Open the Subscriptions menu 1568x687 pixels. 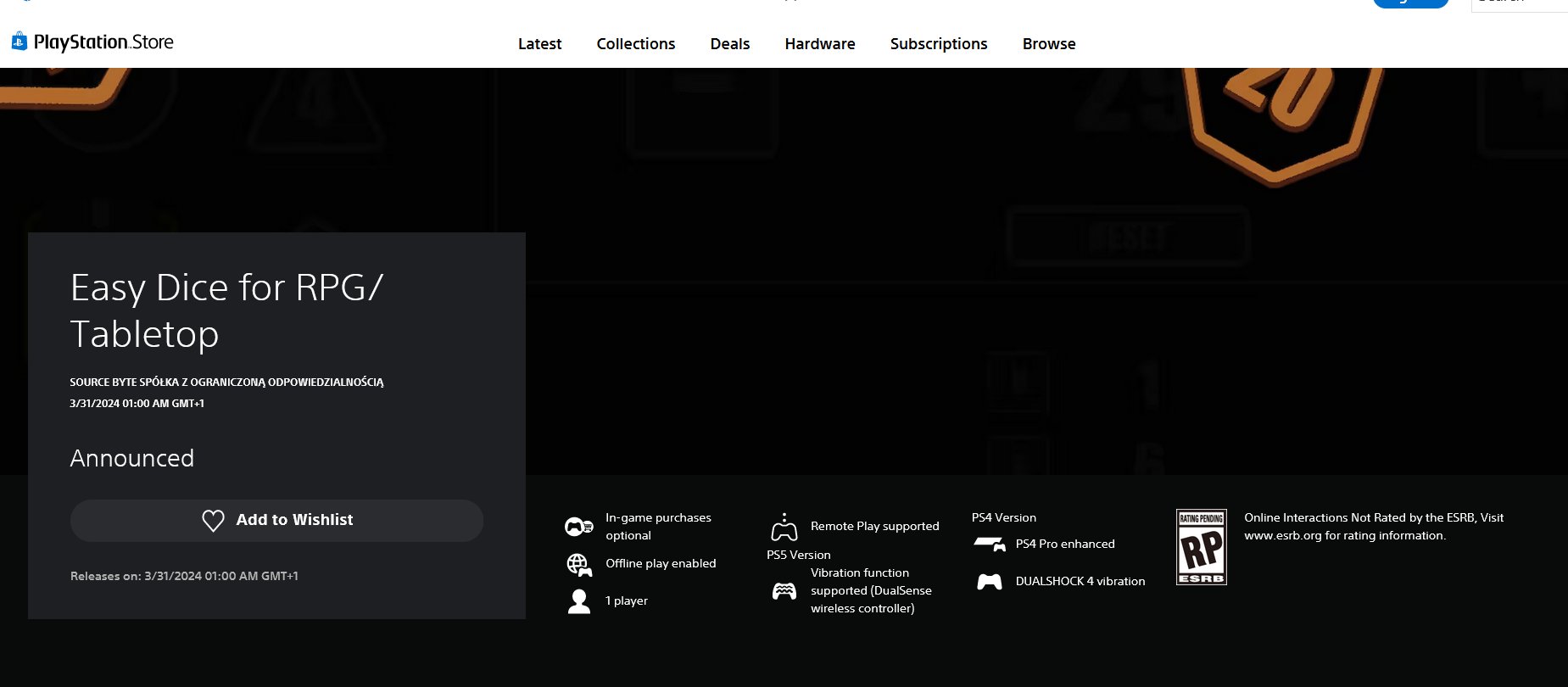(939, 44)
